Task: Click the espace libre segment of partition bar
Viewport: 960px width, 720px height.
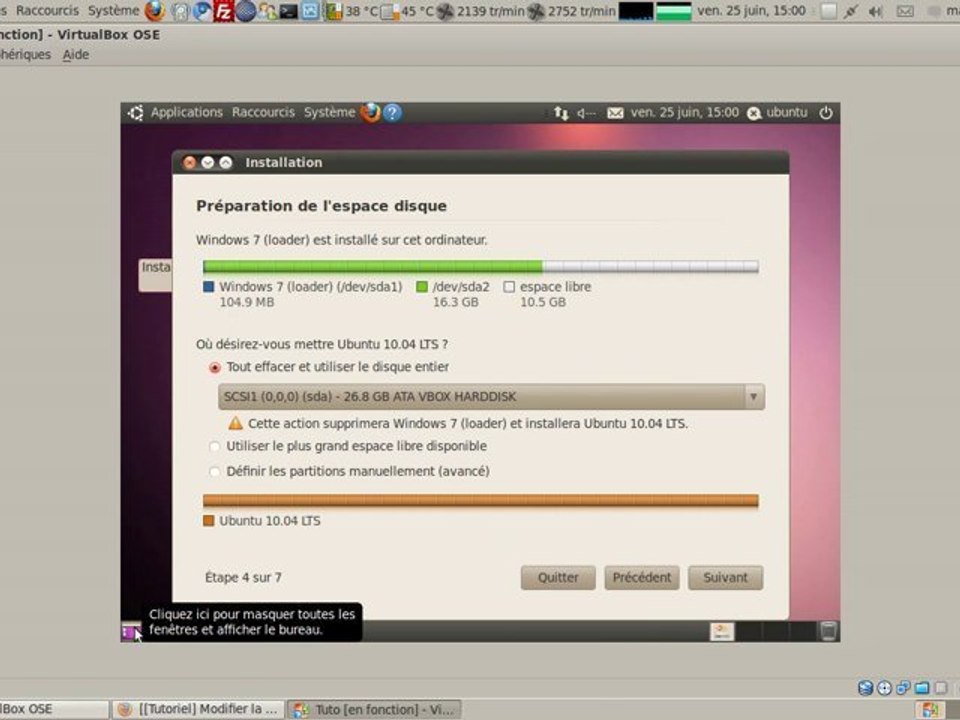Action: (650, 266)
